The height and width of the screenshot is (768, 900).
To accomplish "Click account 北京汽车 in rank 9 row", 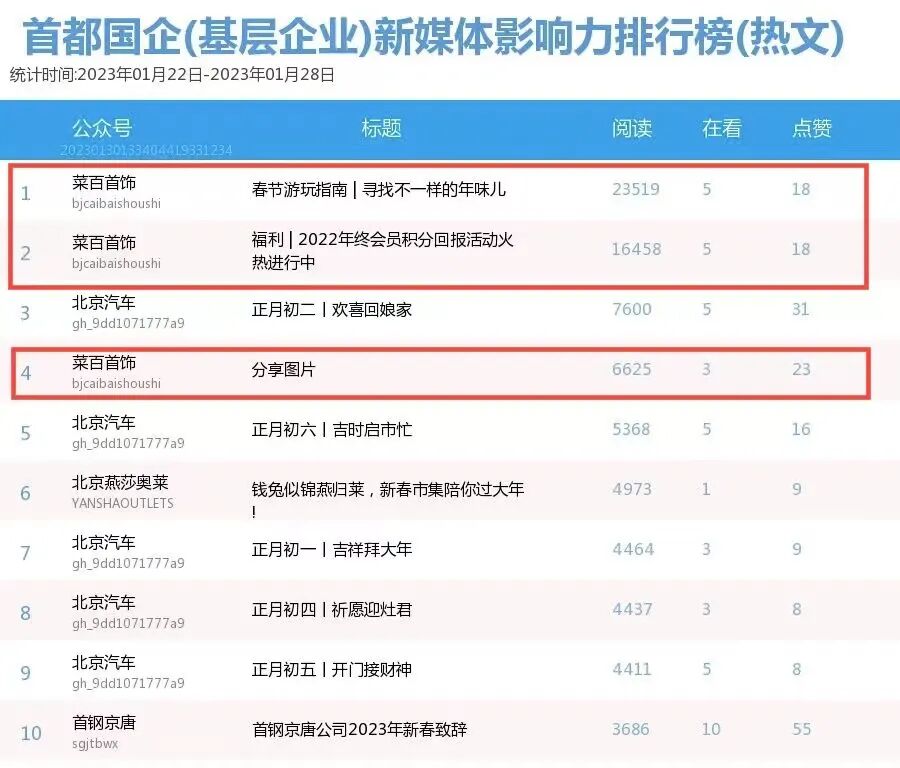I will (x=104, y=662).
